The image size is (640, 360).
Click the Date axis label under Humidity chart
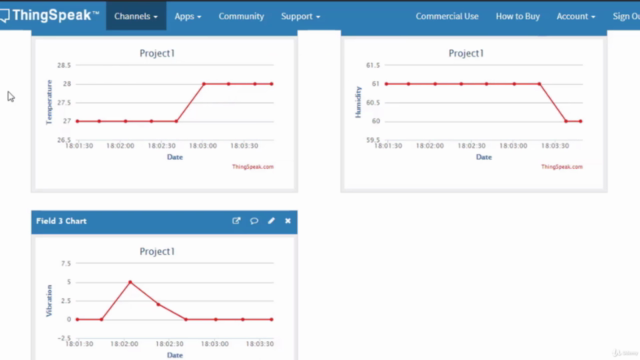[x=484, y=157]
